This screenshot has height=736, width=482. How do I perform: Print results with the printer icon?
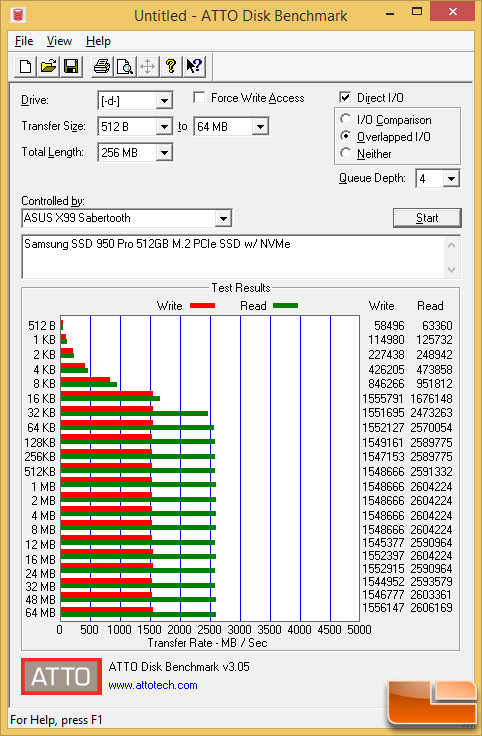[x=101, y=66]
